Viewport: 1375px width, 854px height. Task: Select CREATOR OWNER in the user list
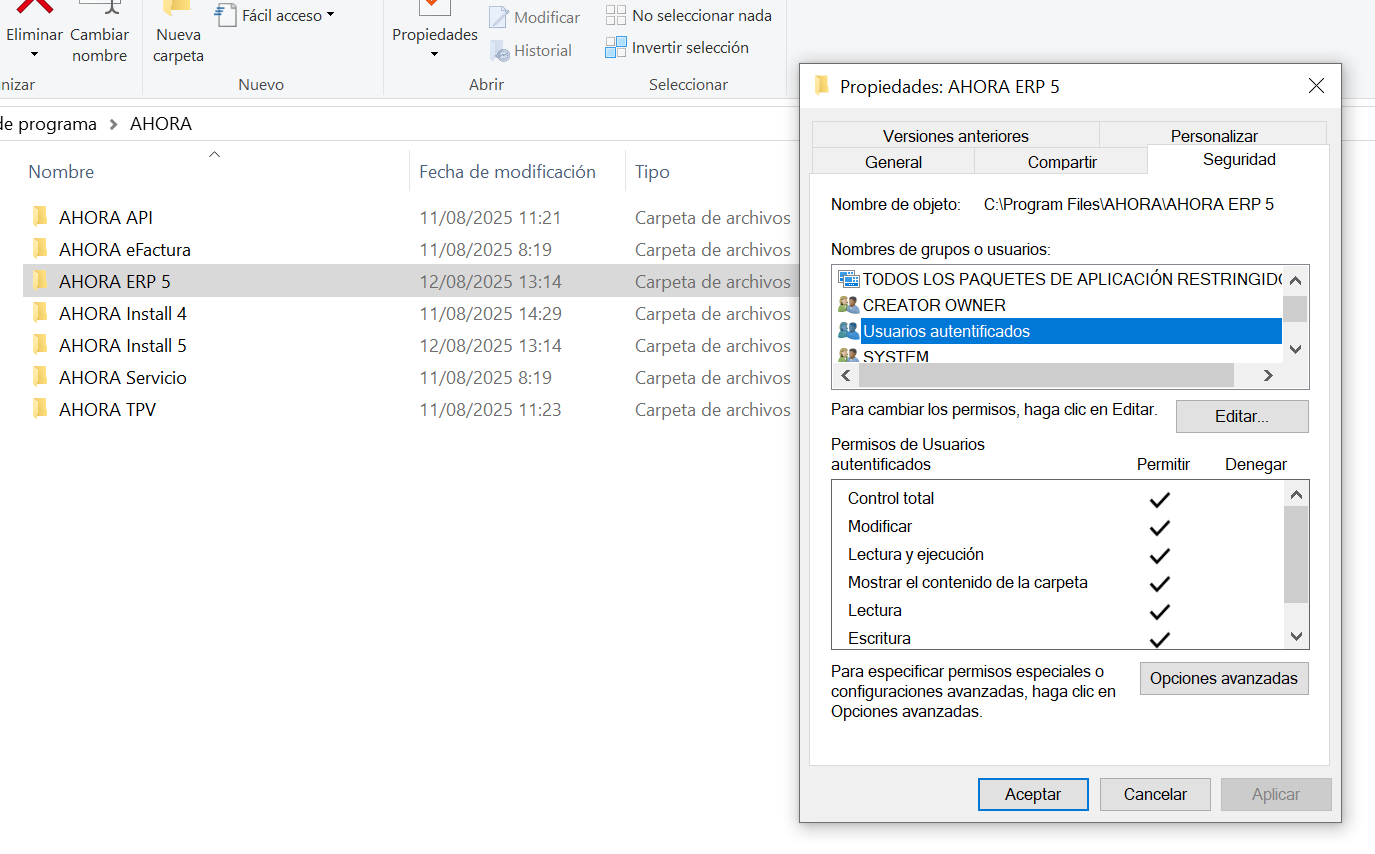pos(1060,305)
